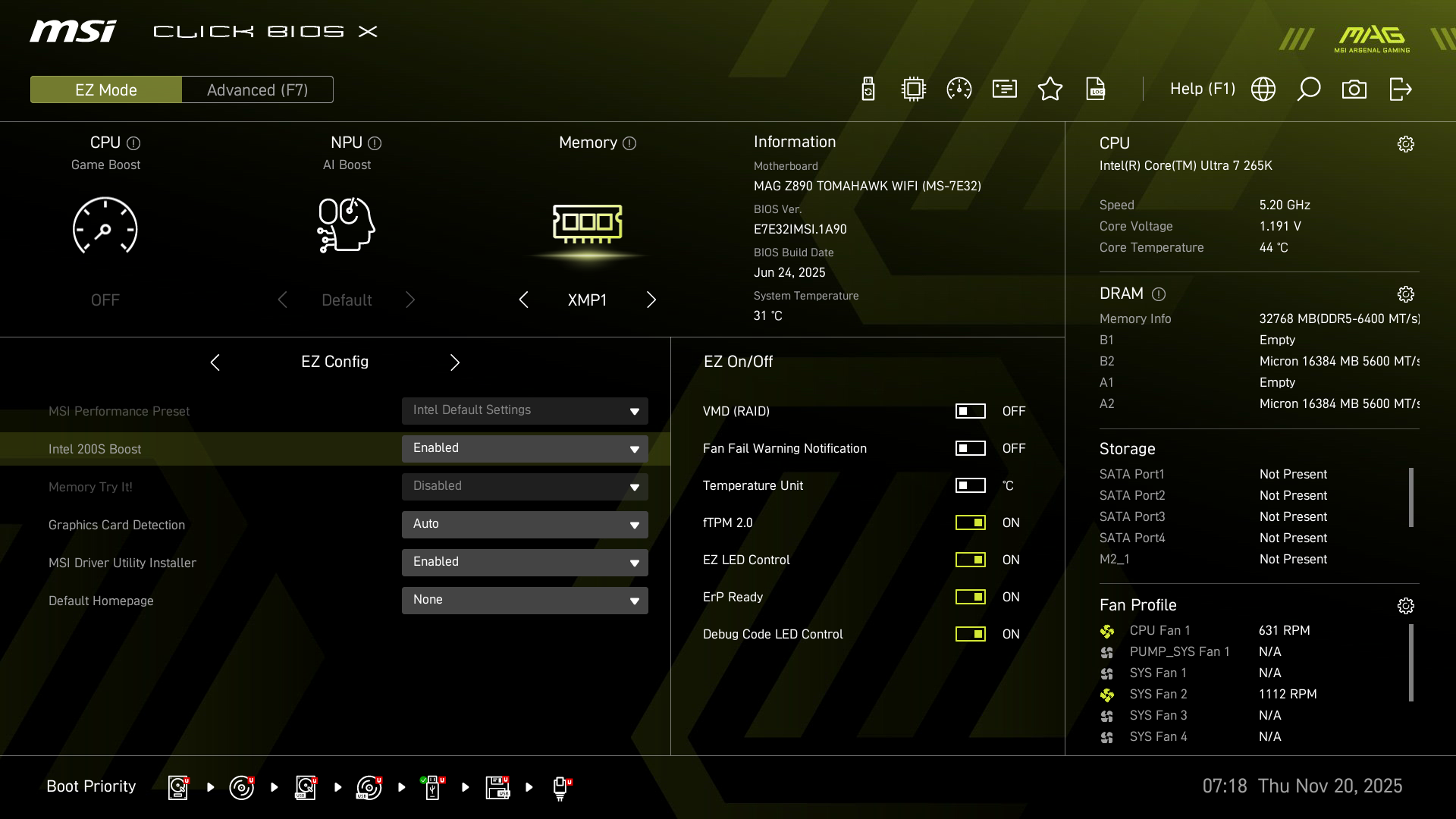Open Favorites via the star icon
The width and height of the screenshot is (1456, 819).
point(1050,89)
